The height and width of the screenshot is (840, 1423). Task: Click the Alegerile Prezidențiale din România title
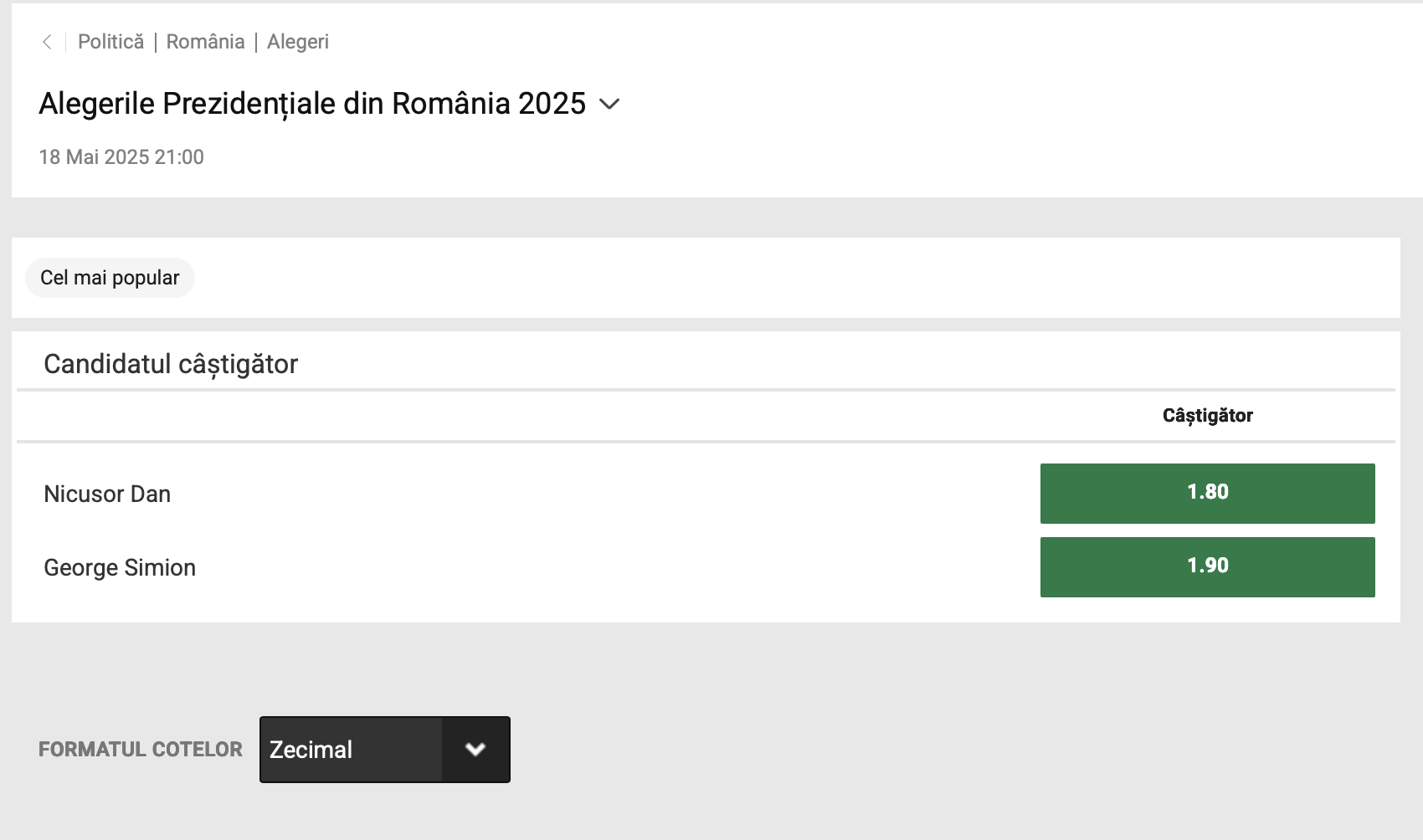312,104
